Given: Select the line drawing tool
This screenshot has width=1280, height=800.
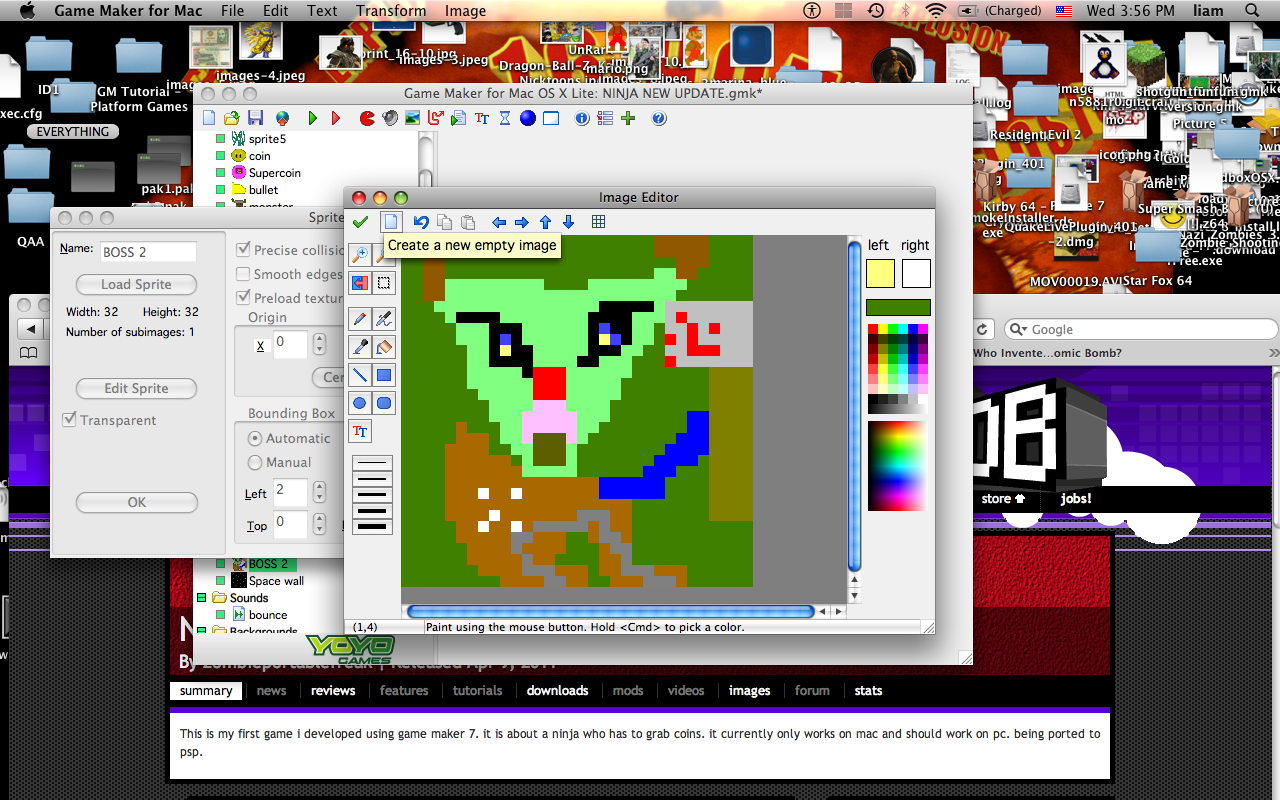Looking at the screenshot, I should click(x=360, y=375).
